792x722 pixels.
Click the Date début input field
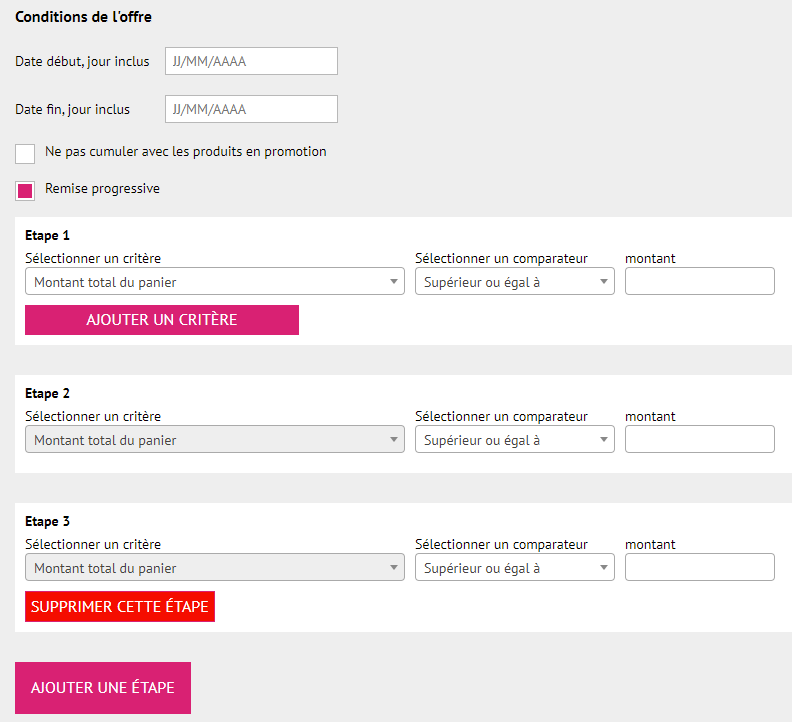[x=251, y=61]
